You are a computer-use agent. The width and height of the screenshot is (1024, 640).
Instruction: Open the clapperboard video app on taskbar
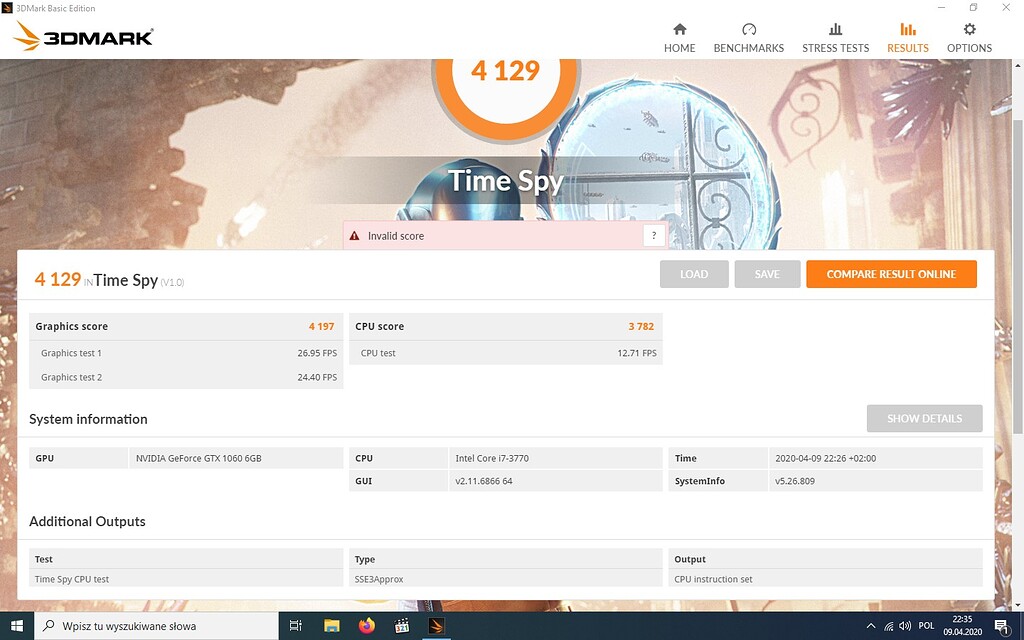[x=402, y=626]
